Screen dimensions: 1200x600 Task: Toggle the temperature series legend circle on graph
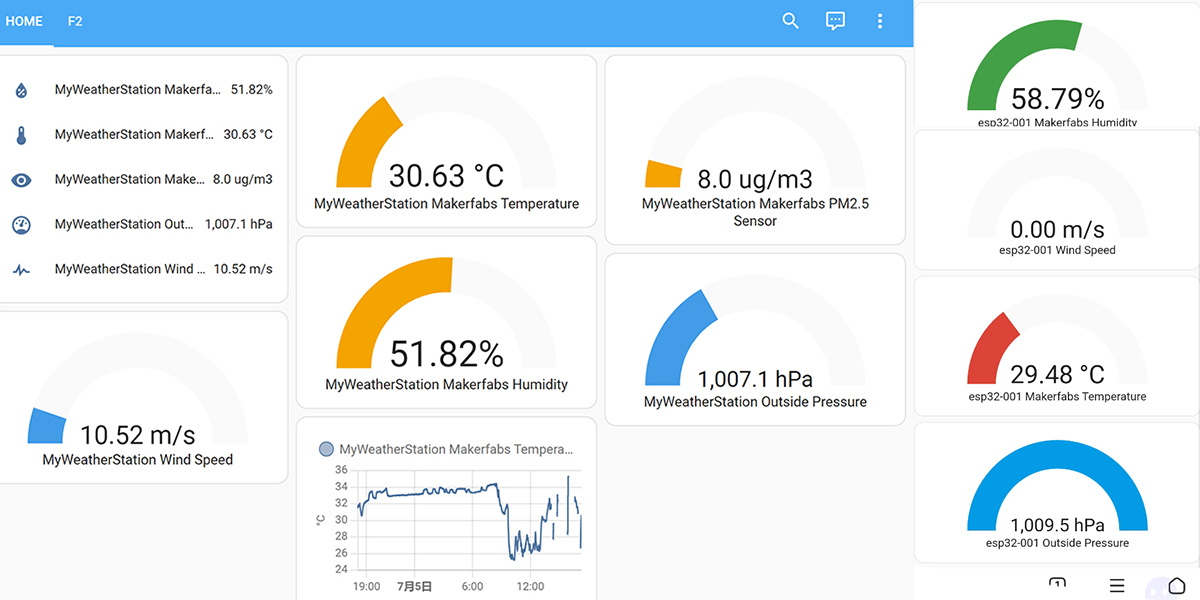[326, 450]
